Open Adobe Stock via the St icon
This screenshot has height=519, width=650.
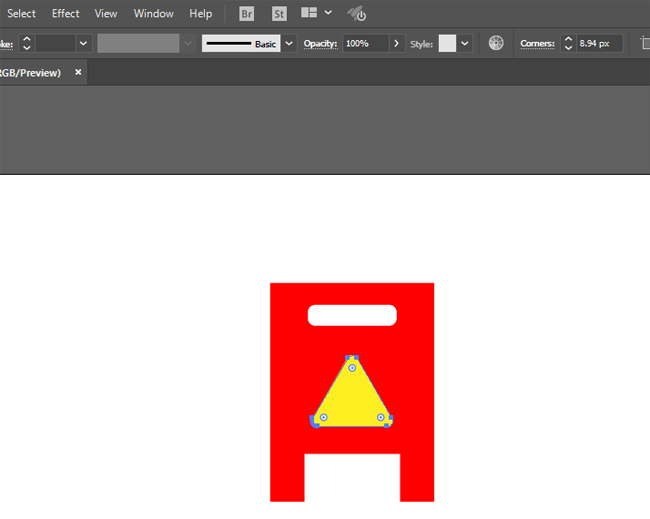279,14
